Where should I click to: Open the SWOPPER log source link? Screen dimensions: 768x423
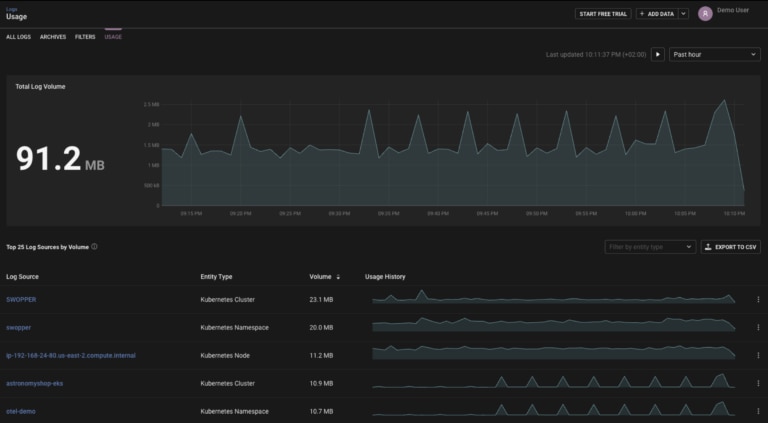[21, 300]
